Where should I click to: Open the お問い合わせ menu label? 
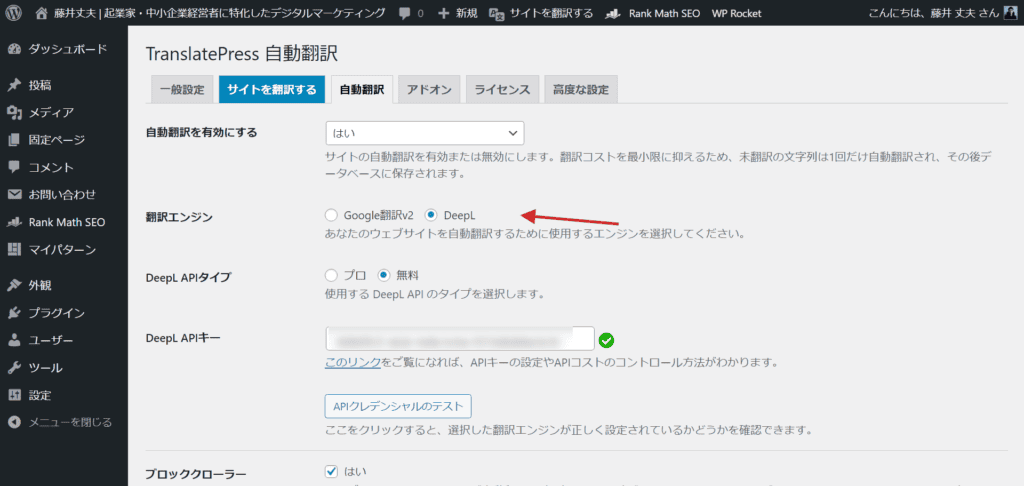62,195
